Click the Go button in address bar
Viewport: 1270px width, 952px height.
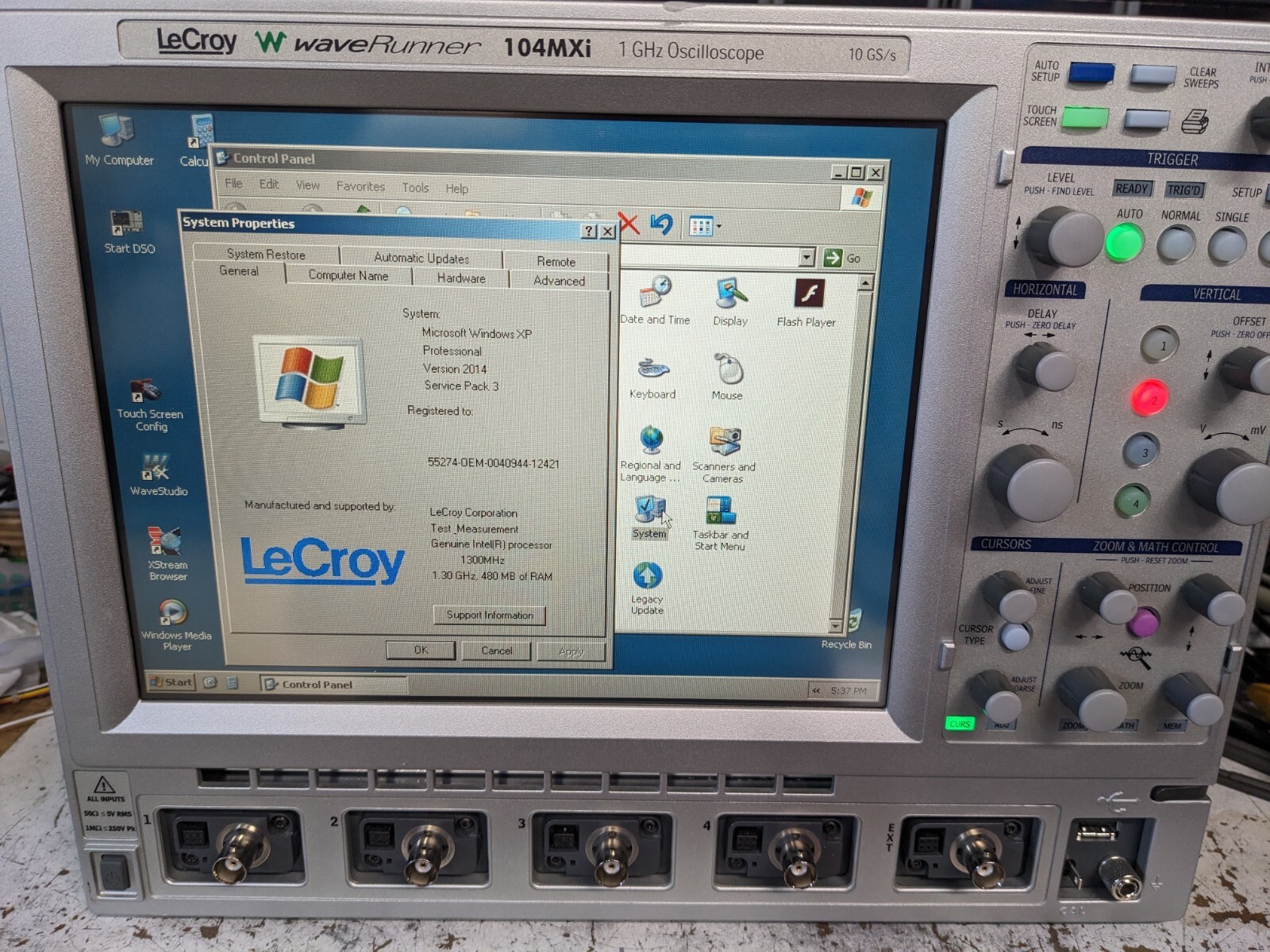click(x=842, y=258)
